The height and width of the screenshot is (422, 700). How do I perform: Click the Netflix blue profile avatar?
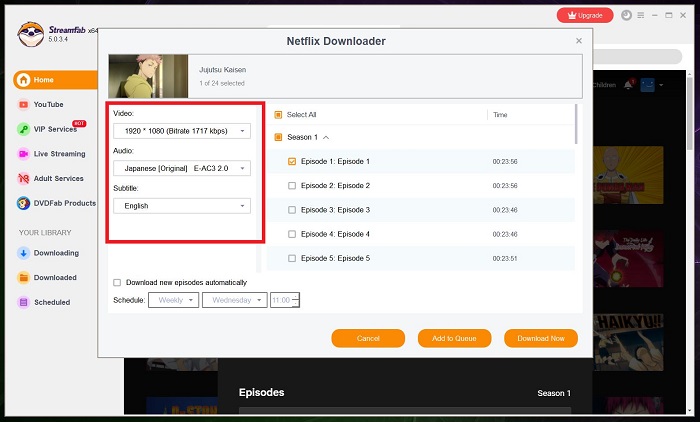point(647,85)
